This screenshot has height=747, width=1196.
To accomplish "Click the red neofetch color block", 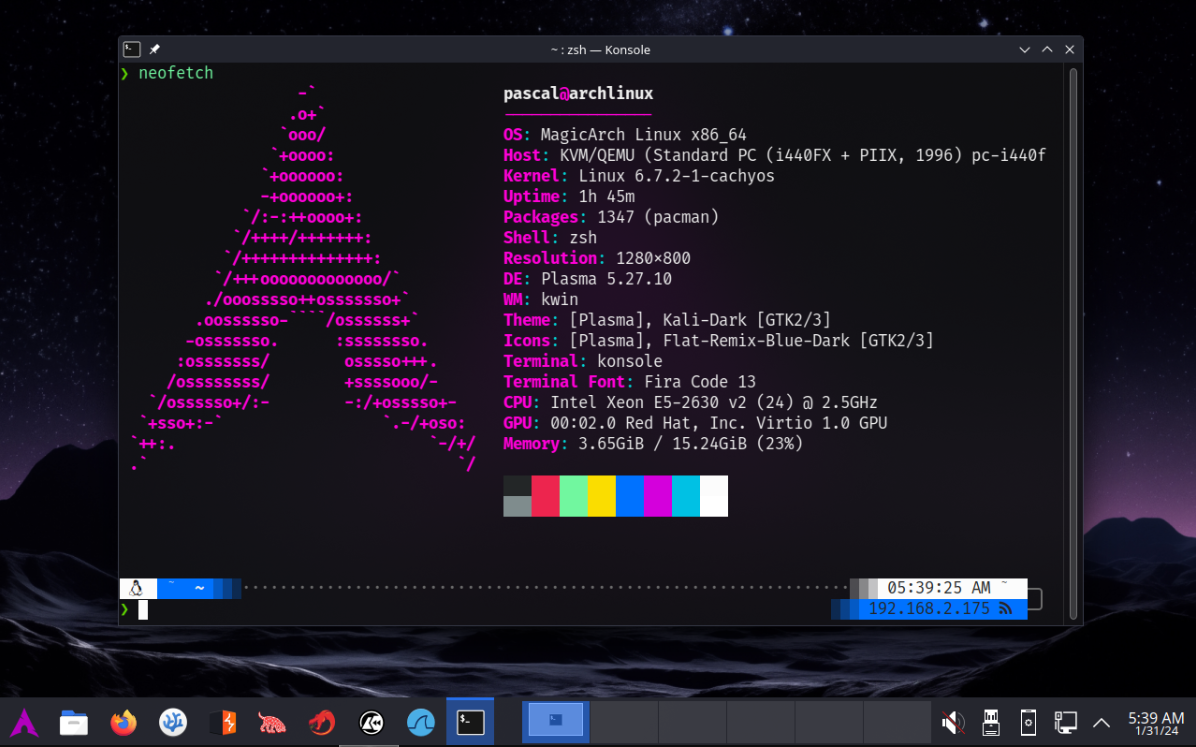I will coord(545,496).
